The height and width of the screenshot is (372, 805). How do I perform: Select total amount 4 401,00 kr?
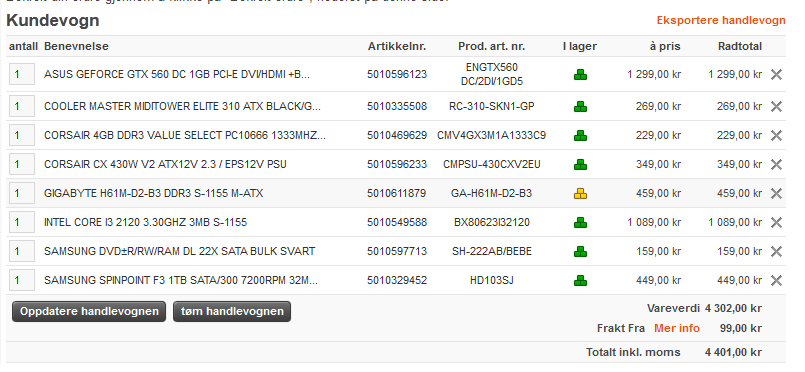(733, 353)
